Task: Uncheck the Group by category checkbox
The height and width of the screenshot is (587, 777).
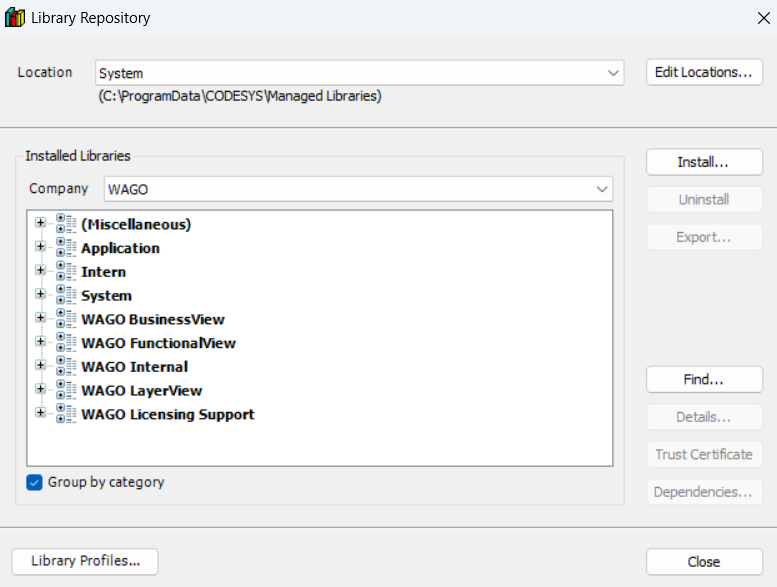Action: [x=36, y=482]
